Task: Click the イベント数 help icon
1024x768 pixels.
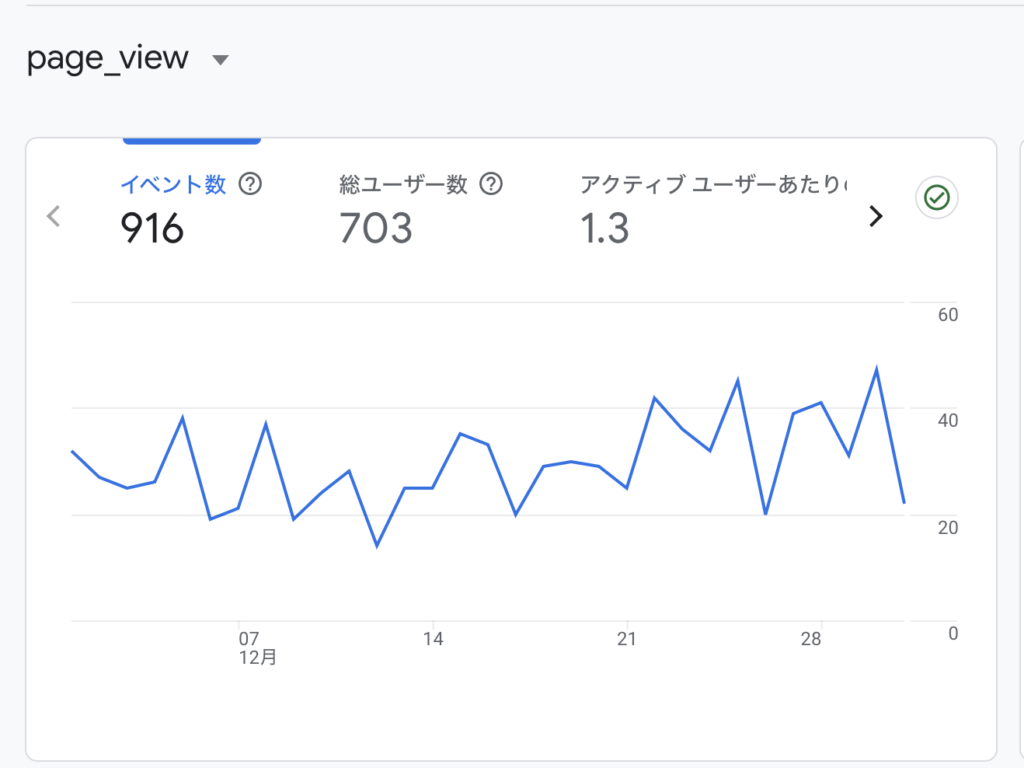Action: pos(252,184)
